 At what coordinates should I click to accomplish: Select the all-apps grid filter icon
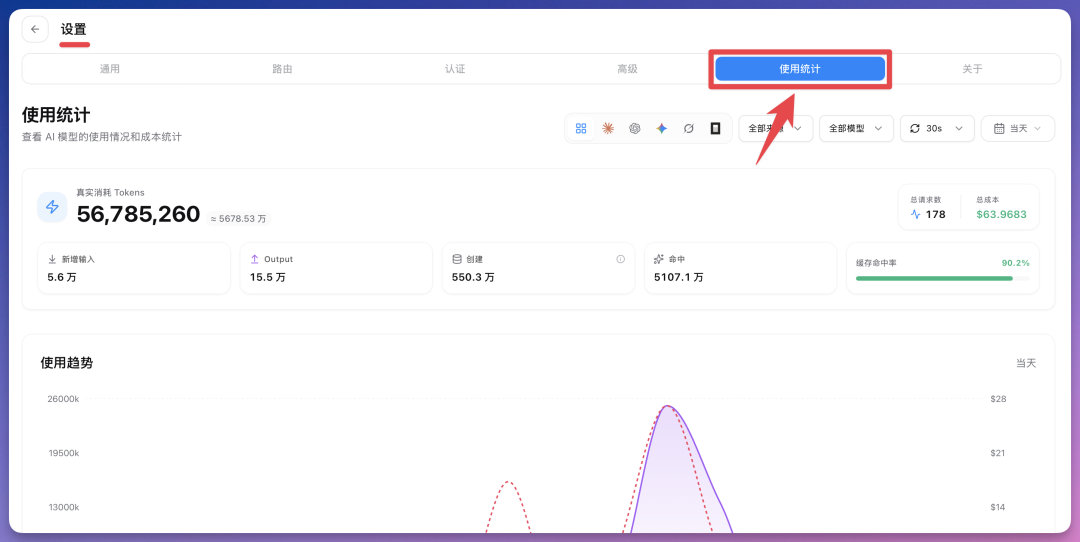pos(581,128)
